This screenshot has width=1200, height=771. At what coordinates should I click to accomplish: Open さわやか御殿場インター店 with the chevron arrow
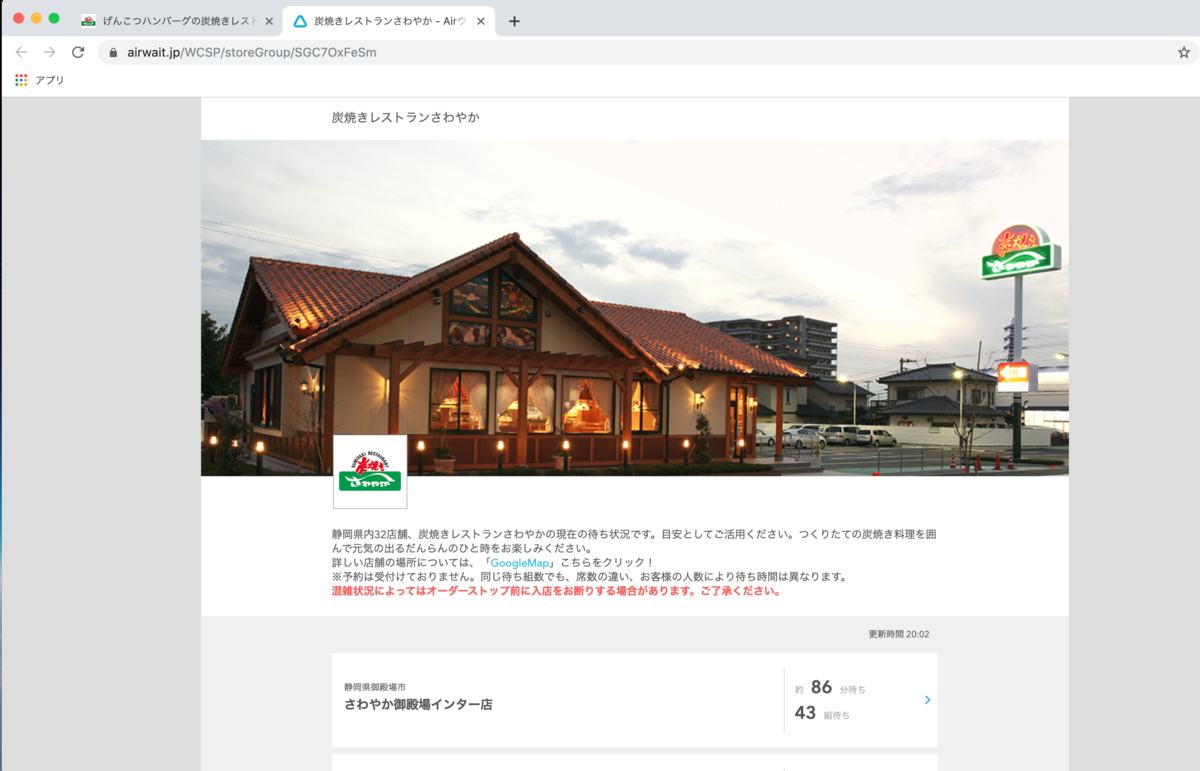pos(927,700)
